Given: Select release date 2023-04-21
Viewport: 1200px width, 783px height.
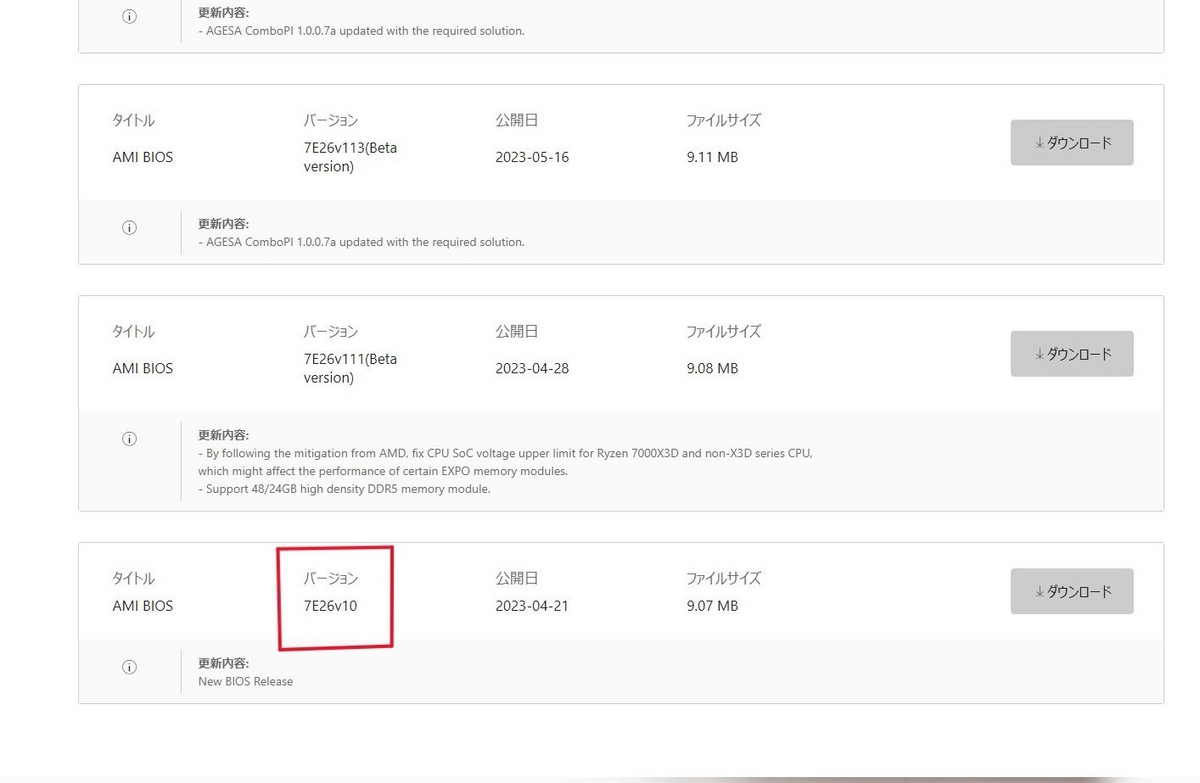Looking at the screenshot, I should point(532,606).
